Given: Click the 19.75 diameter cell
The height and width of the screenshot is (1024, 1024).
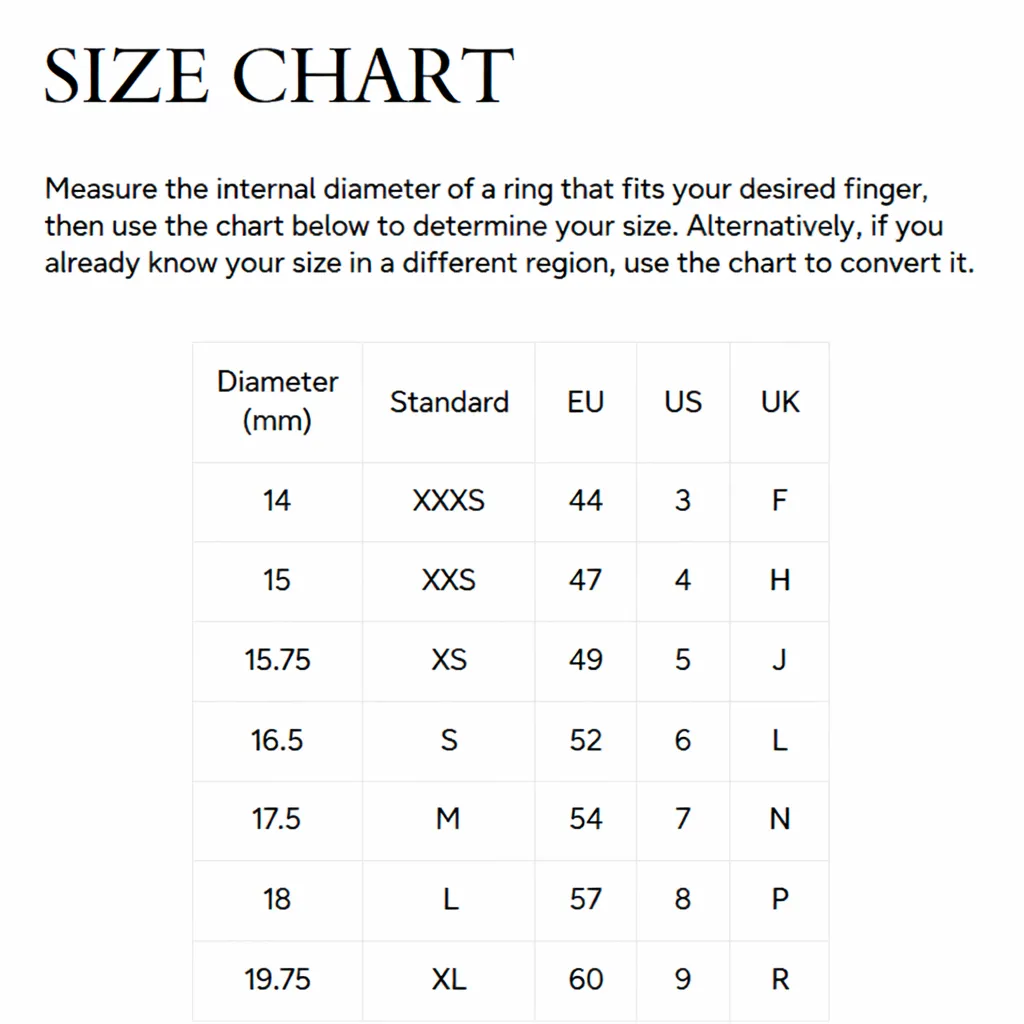Looking at the screenshot, I should click(277, 979).
